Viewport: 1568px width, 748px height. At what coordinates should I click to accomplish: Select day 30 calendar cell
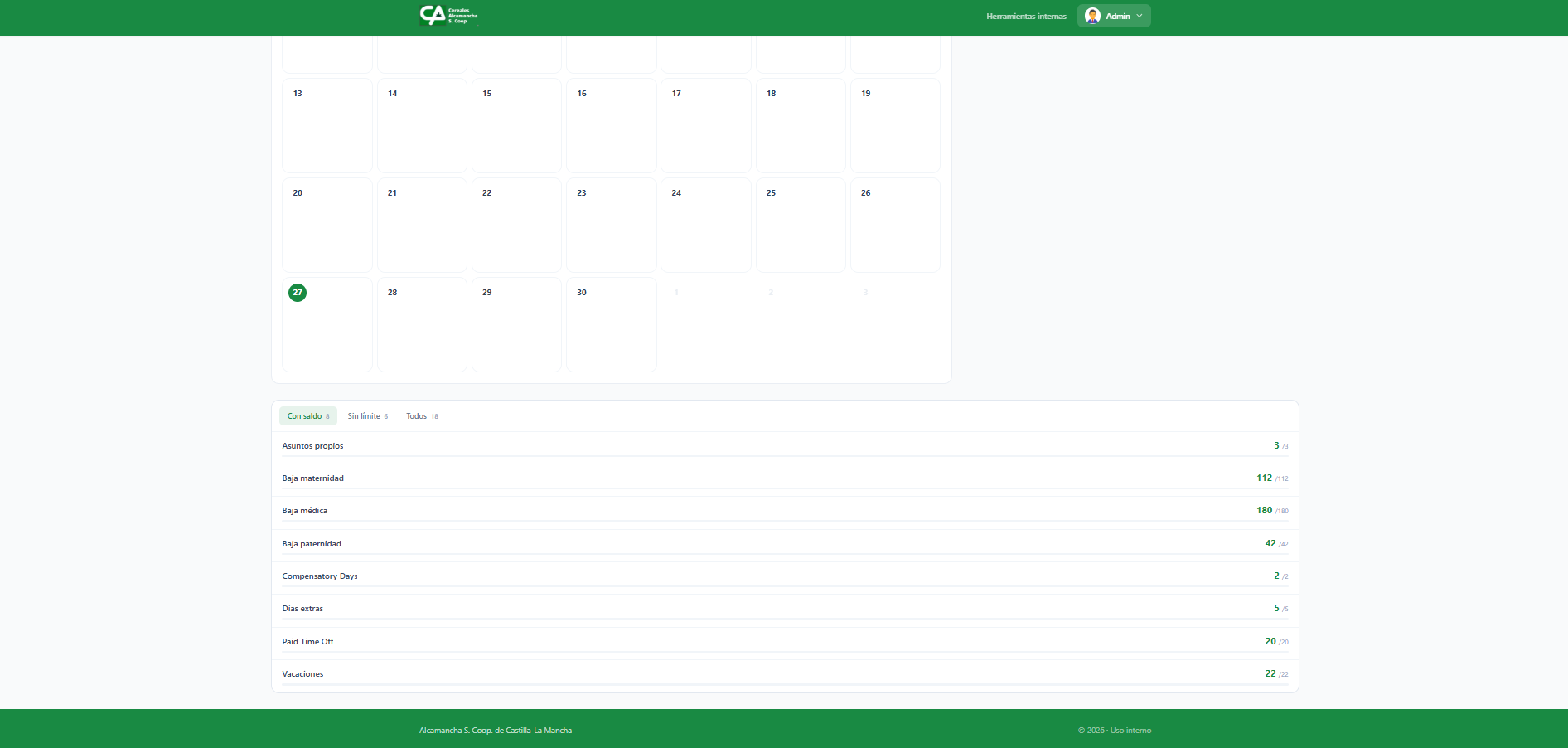pos(611,324)
